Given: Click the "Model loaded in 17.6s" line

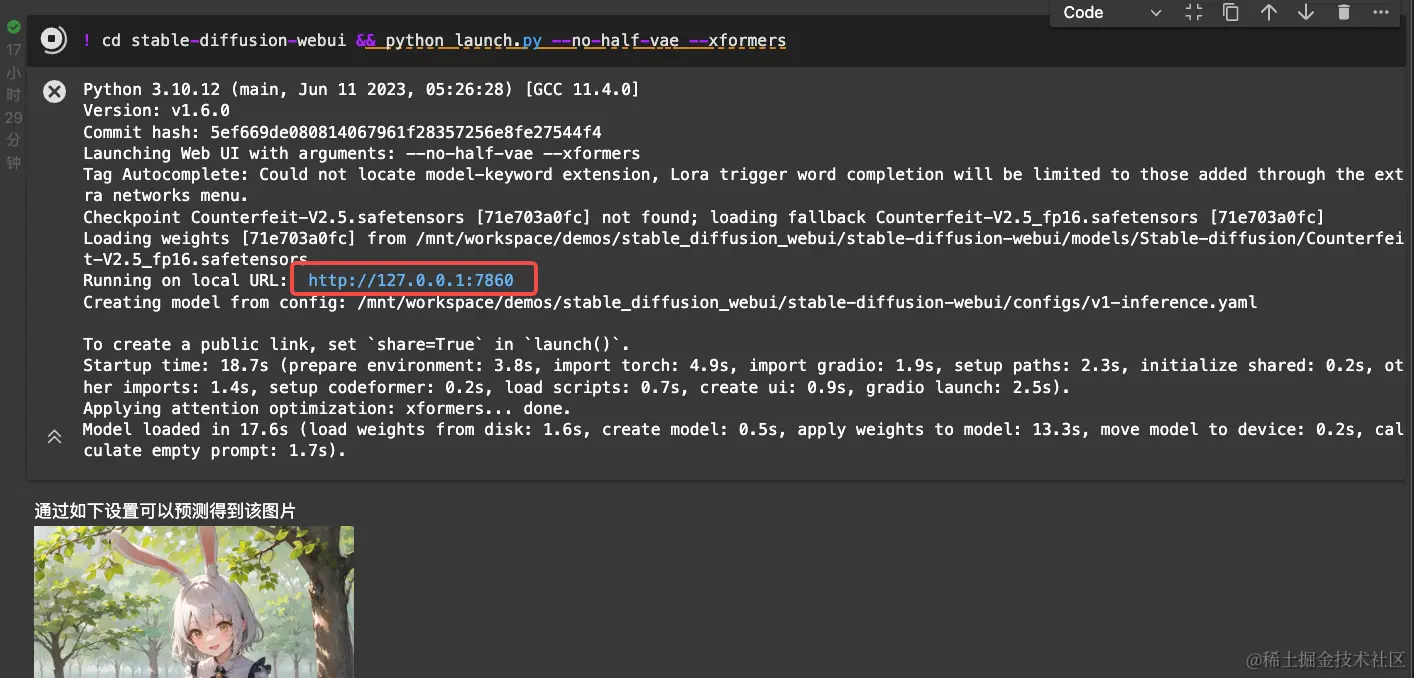Looking at the screenshot, I should [x=743, y=440].
